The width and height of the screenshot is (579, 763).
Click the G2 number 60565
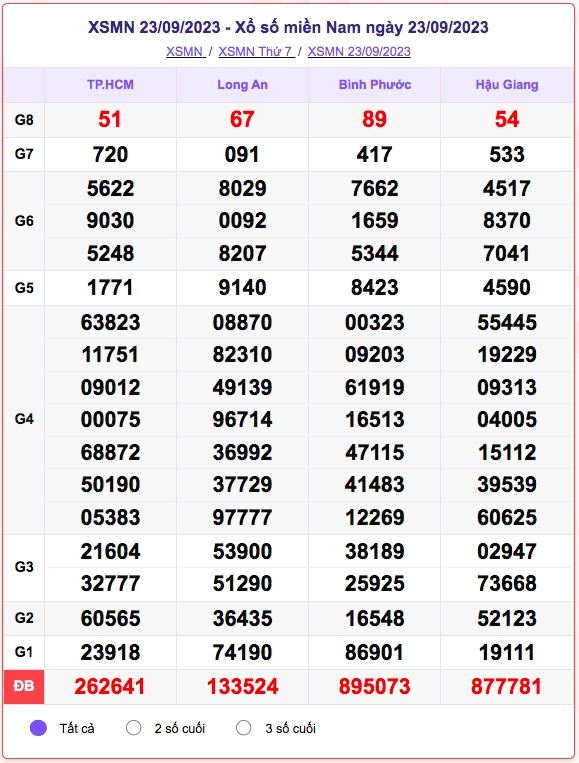110,618
